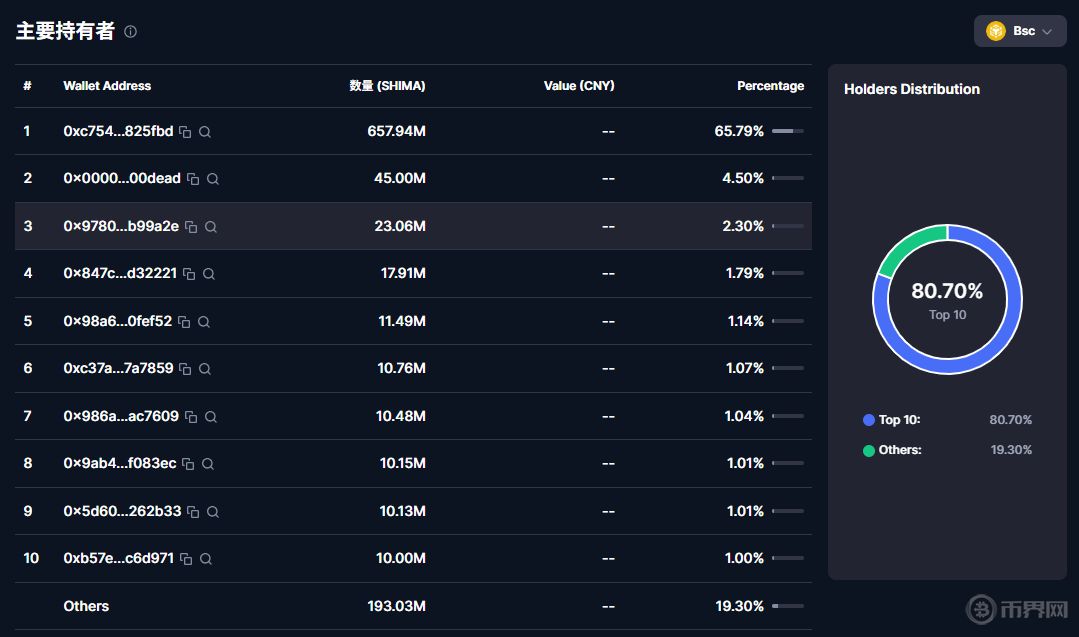Copy wallet address 0xc754...825fbd

coord(185,132)
